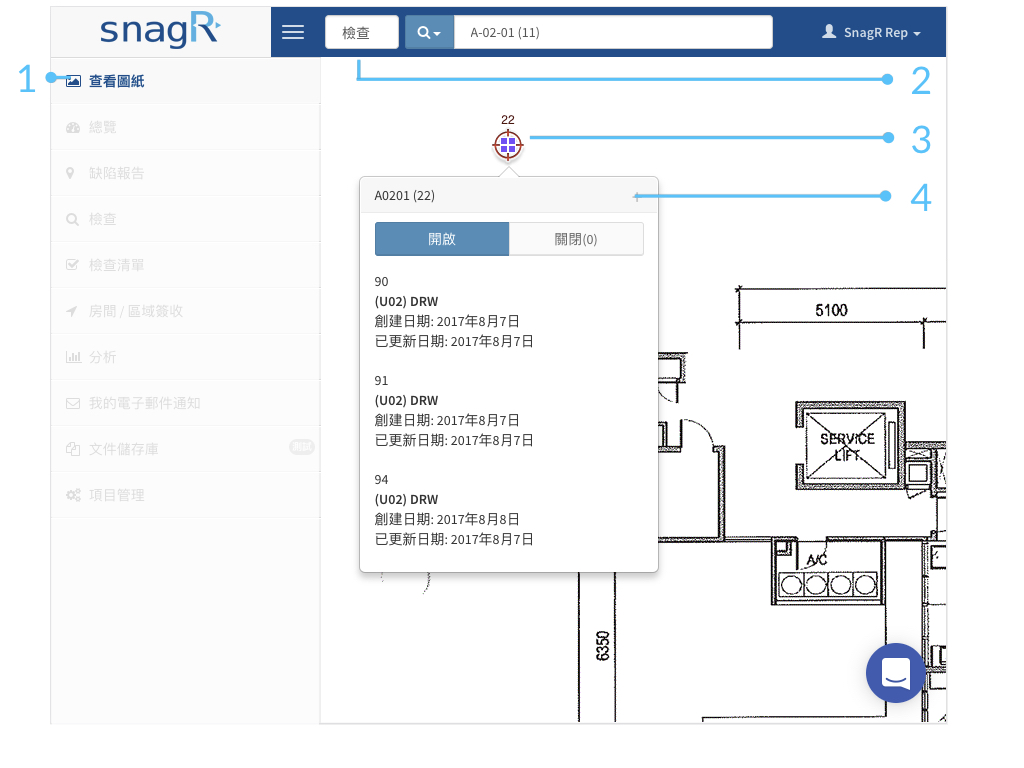Click the bar chart icon beside 分析

73,357
